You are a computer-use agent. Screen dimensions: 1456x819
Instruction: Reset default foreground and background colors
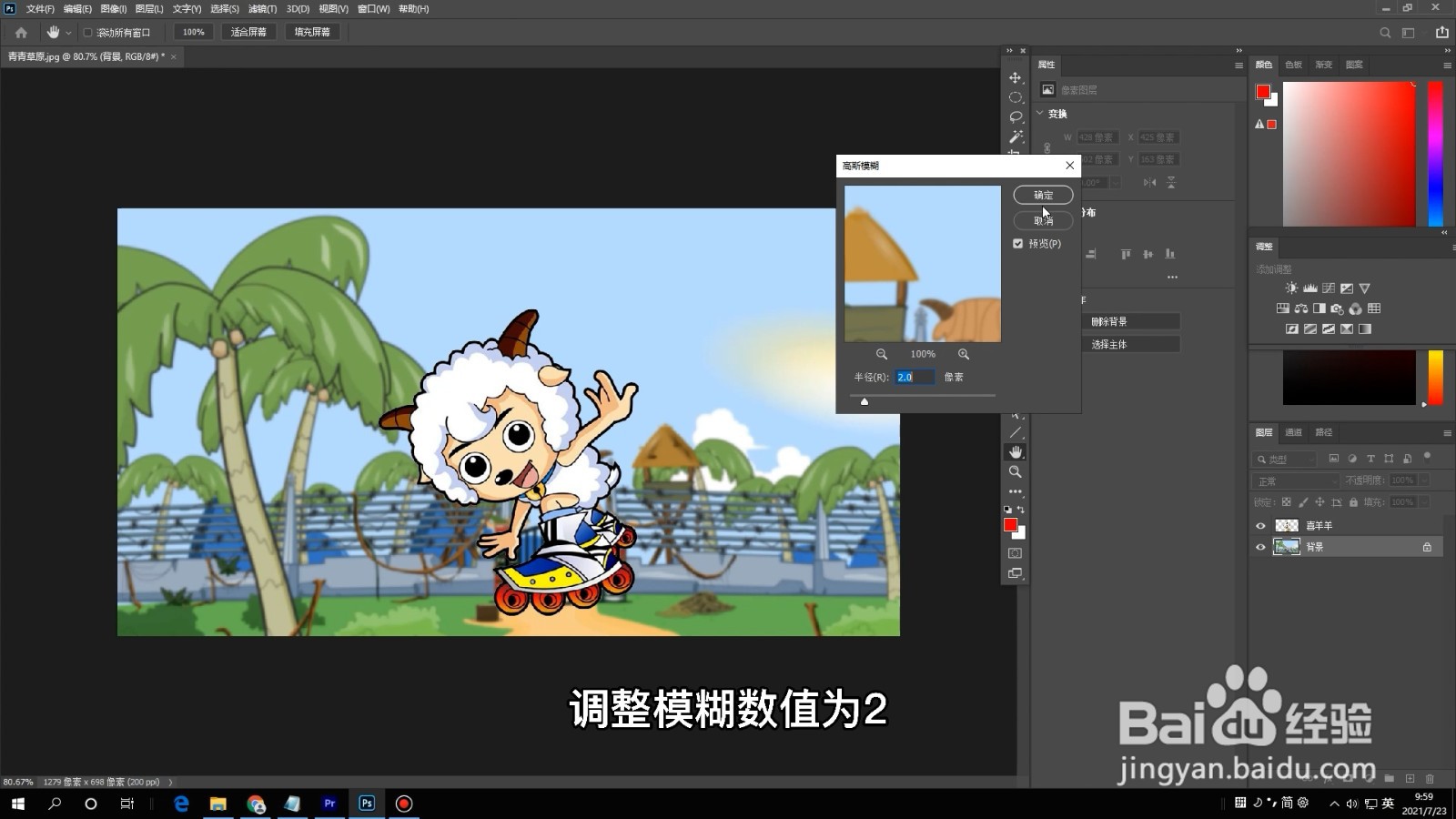(1007, 510)
